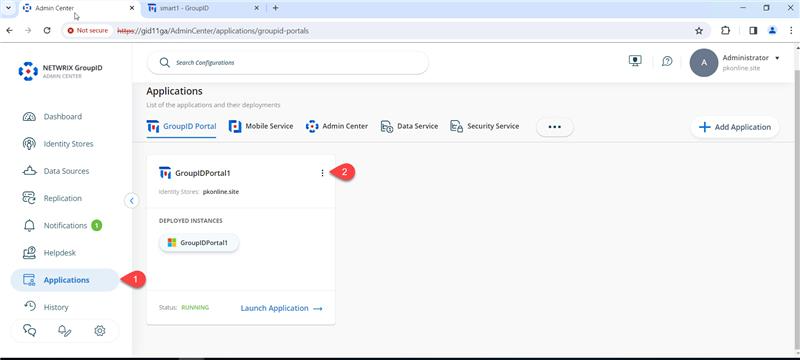Open the chat feedback icon at sidebar bottom
This screenshot has height=360, width=800.
30,331
